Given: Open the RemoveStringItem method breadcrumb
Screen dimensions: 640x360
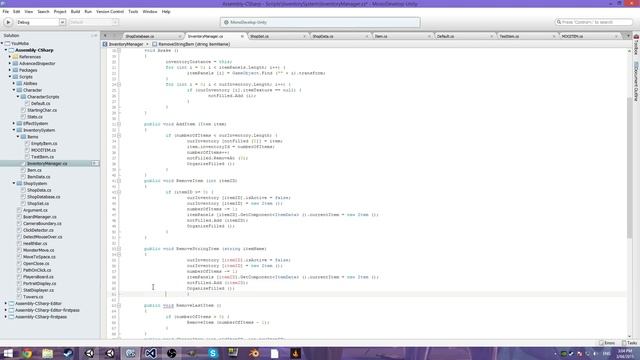Looking at the screenshot, I should 191,44.
